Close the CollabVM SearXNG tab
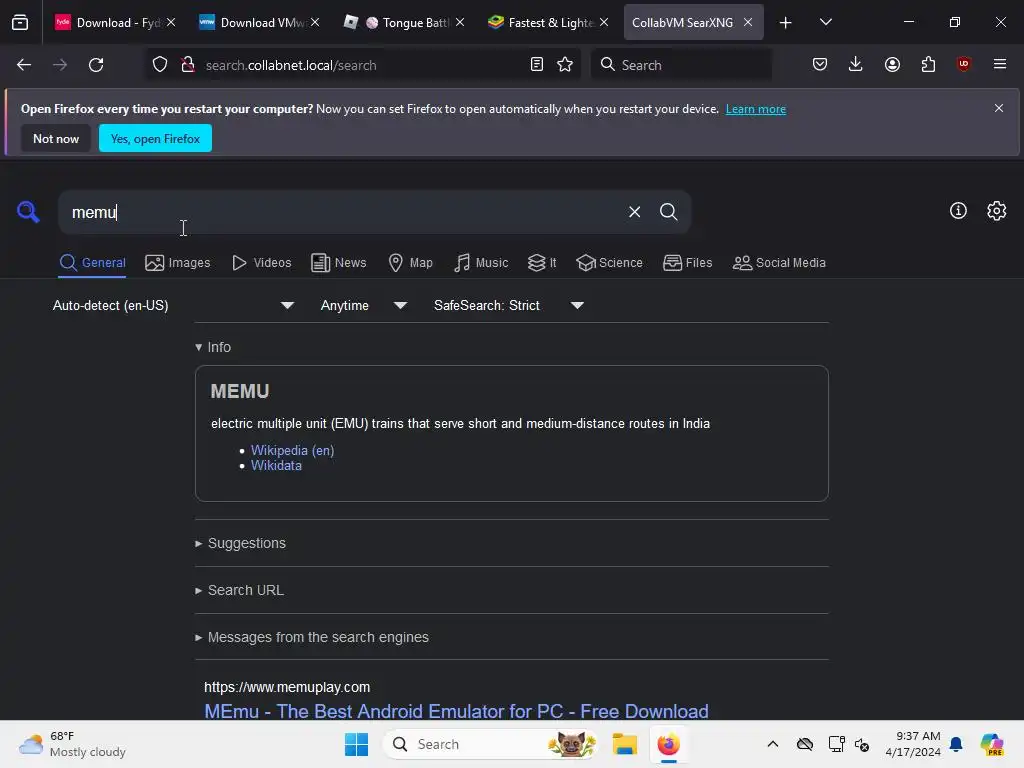The height and width of the screenshot is (768, 1024). (x=748, y=22)
